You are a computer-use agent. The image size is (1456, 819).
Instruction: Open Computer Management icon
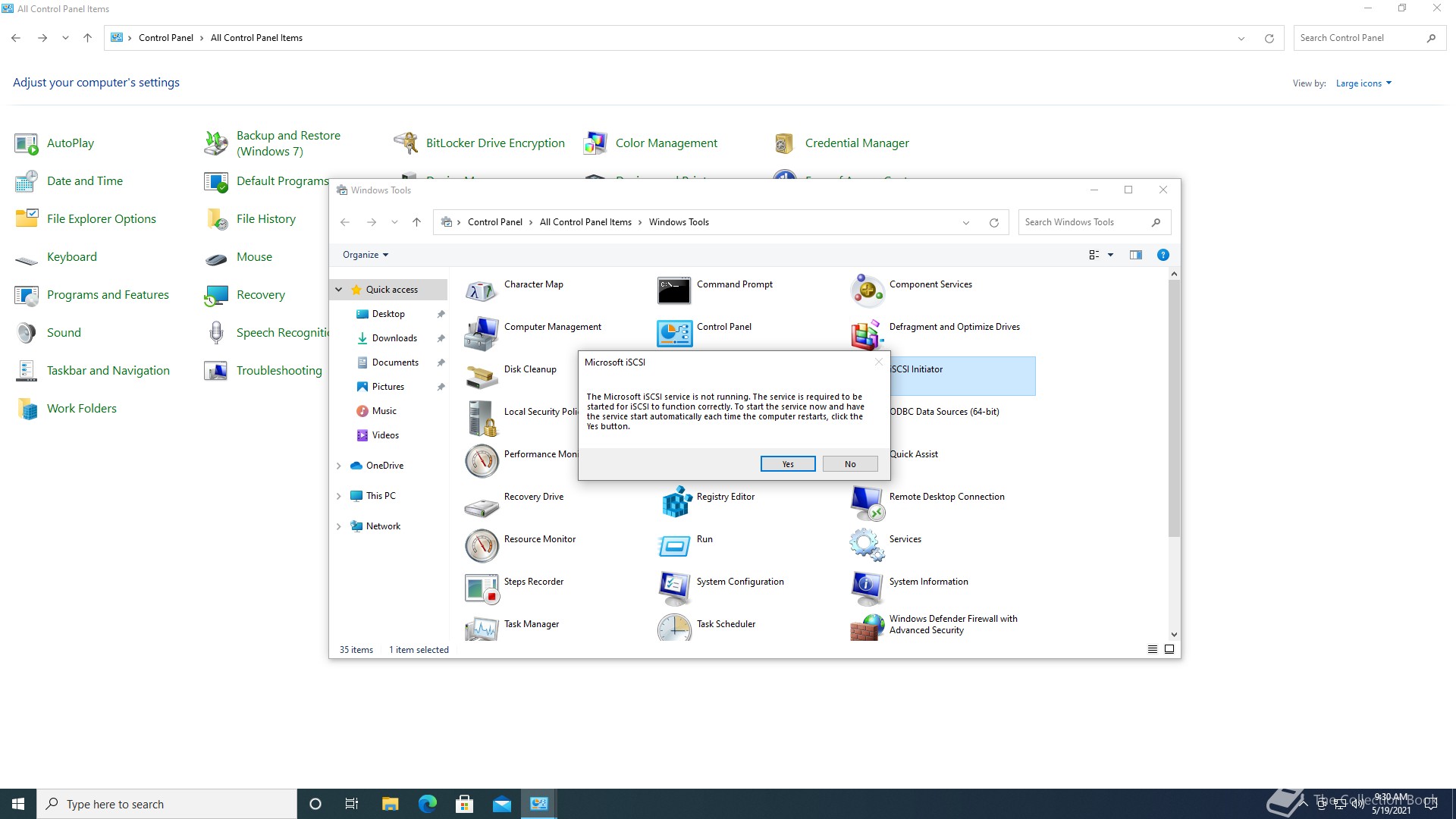[481, 333]
